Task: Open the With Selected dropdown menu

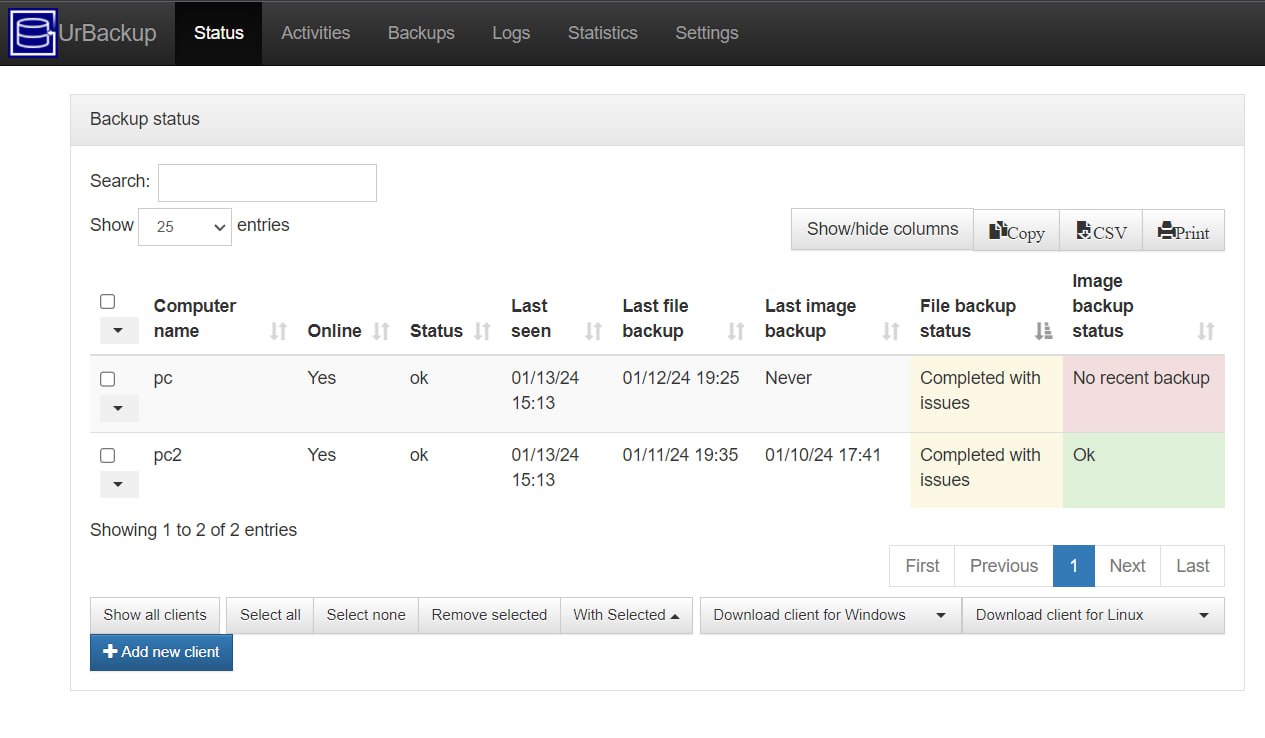Action: 626,615
